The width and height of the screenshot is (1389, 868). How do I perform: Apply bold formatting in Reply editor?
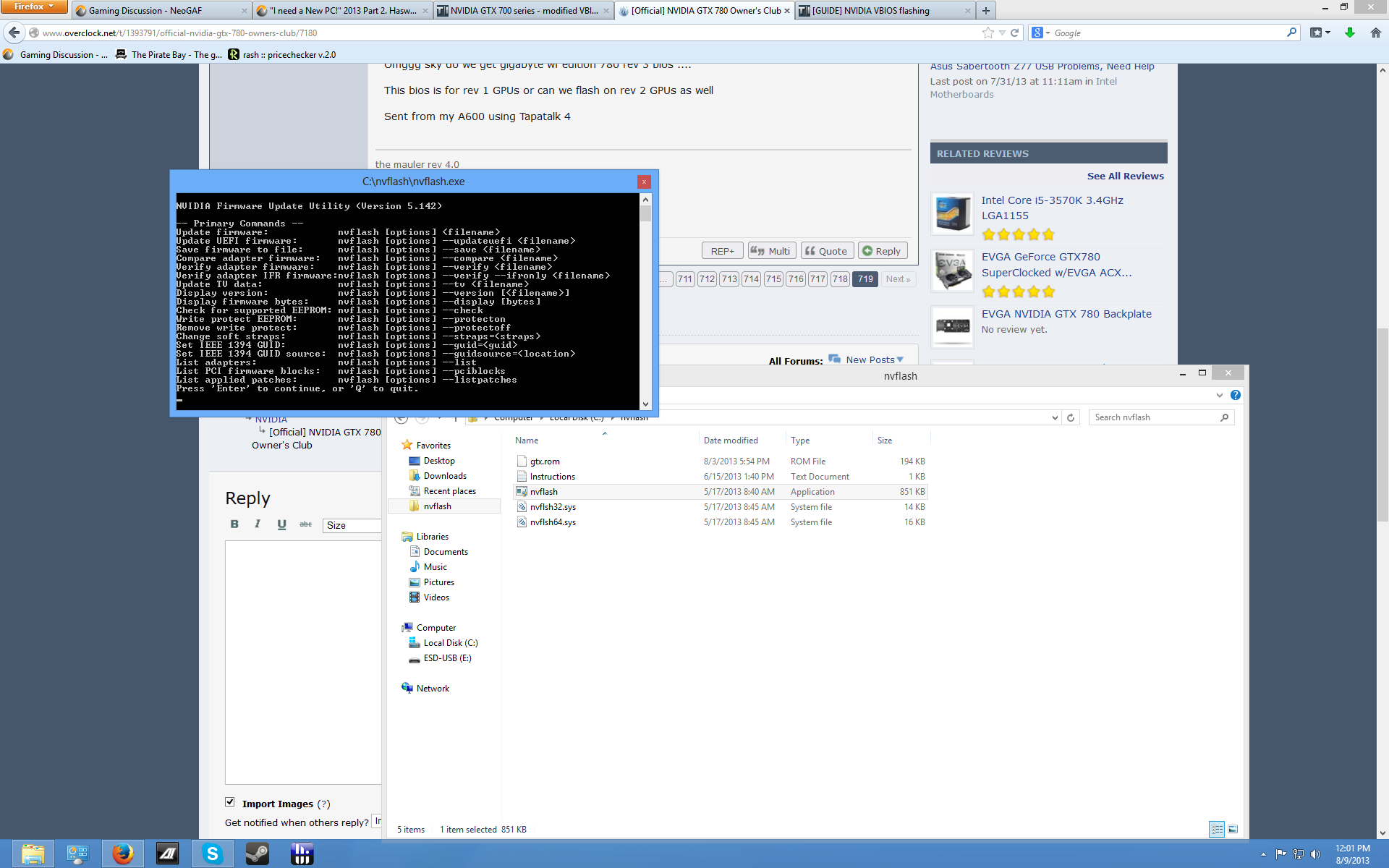[x=234, y=524]
